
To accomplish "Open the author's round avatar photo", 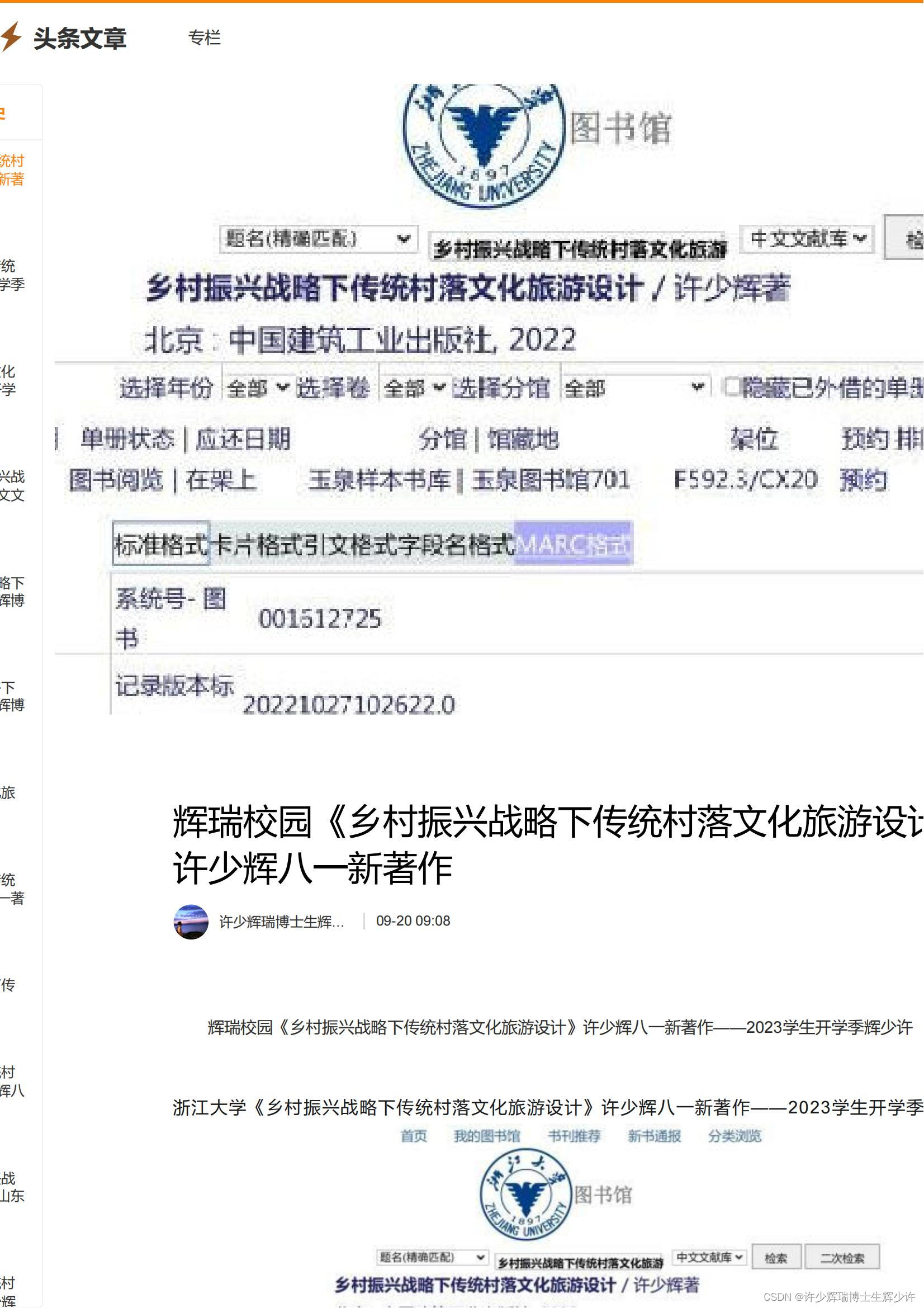I will 191,921.
